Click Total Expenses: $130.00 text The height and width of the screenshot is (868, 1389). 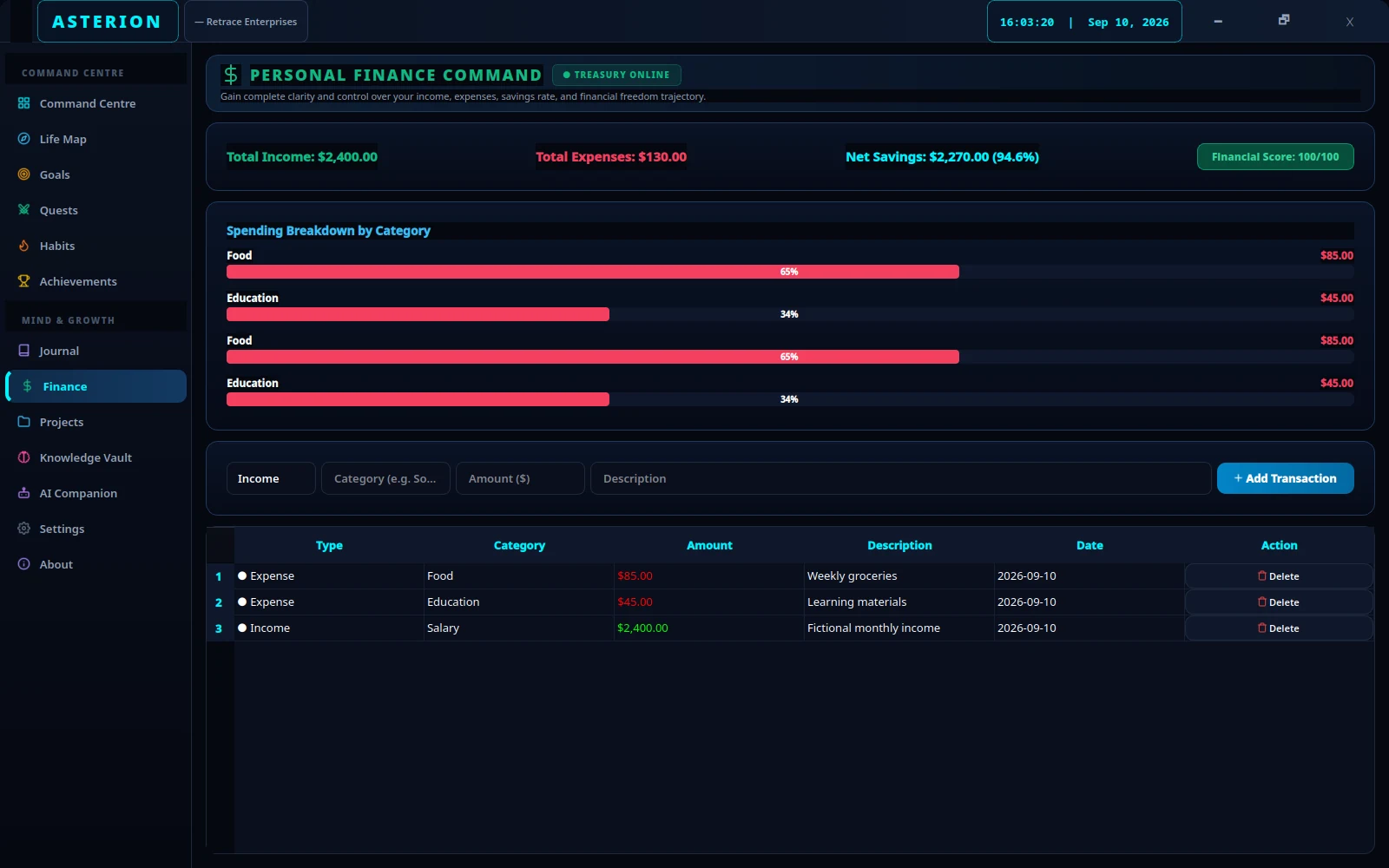point(611,157)
